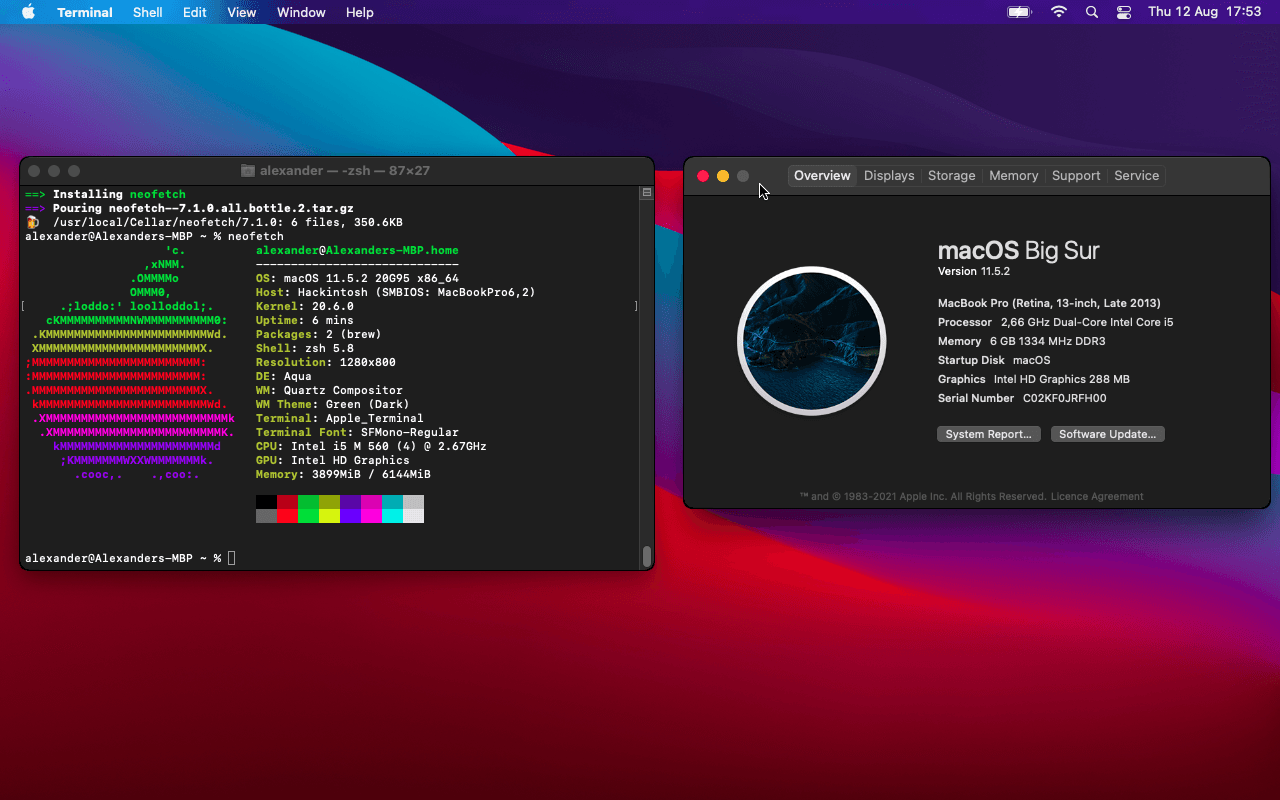Image resolution: width=1280 pixels, height=800 pixels.
Task: Open the Wi-Fi status menu
Action: 1059,12
